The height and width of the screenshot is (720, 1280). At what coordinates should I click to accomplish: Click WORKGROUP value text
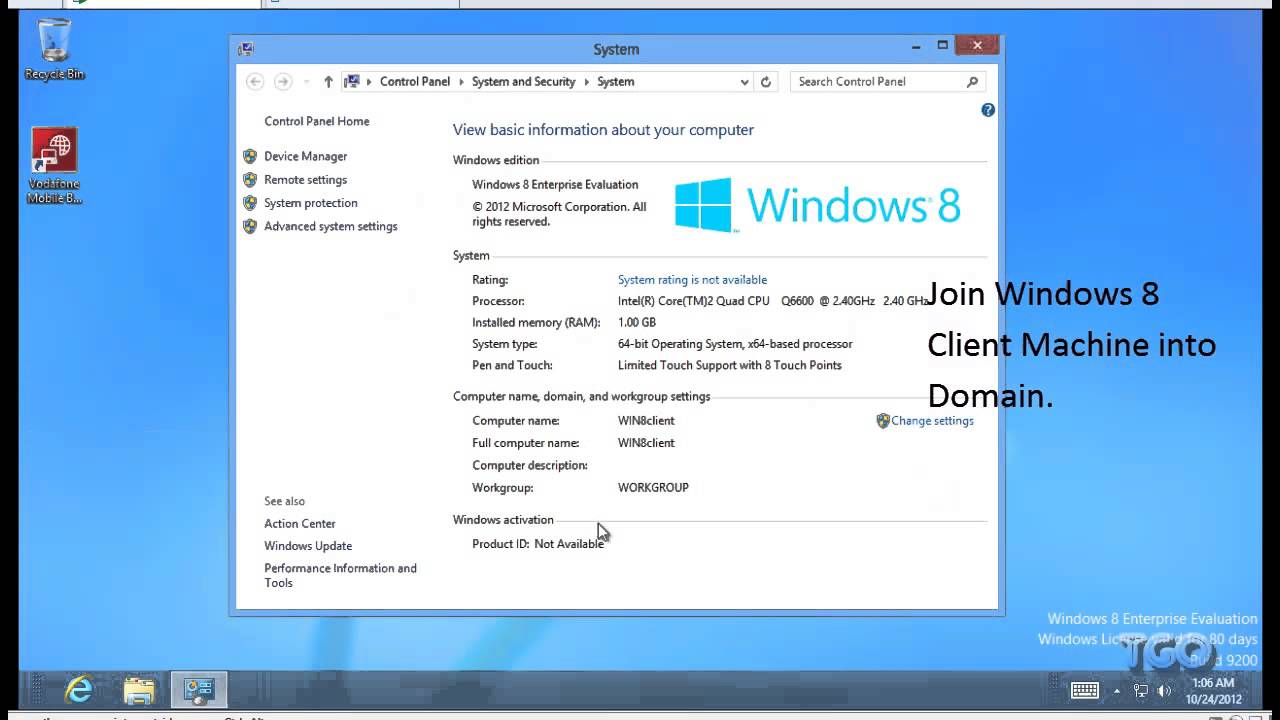pyautogui.click(x=653, y=488)
